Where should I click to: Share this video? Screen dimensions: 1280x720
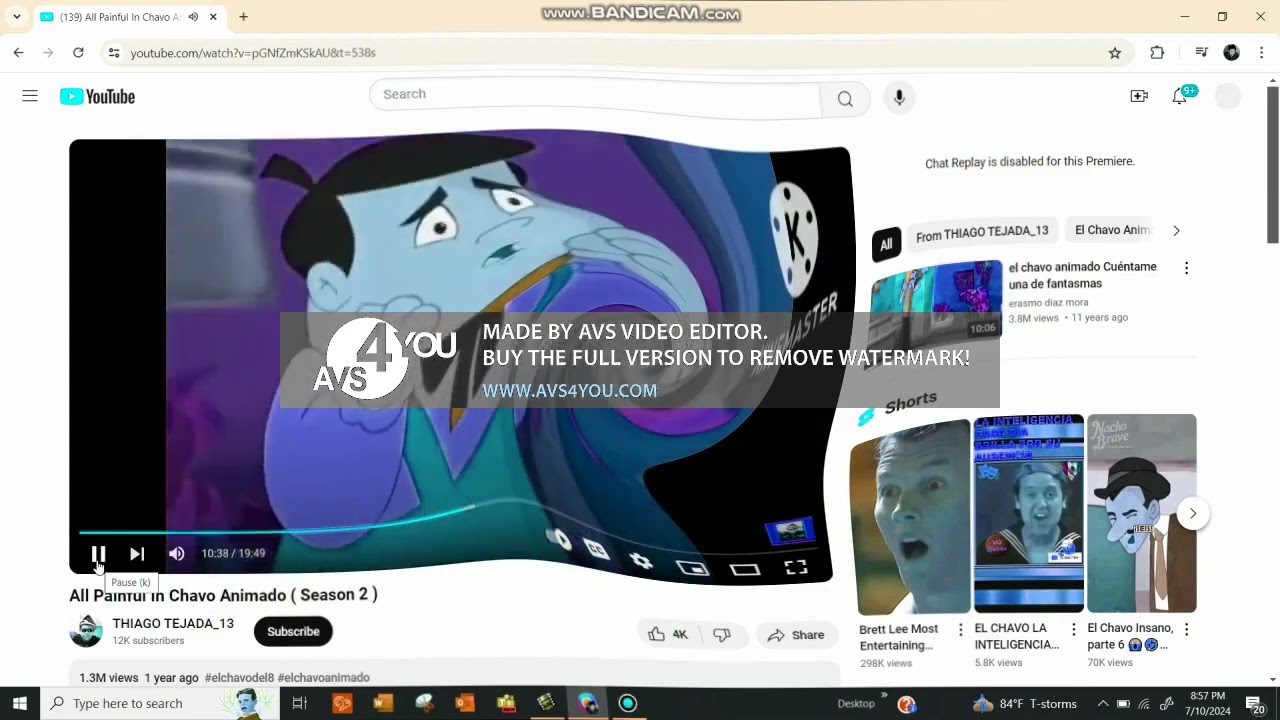click(x=796, y=634)
